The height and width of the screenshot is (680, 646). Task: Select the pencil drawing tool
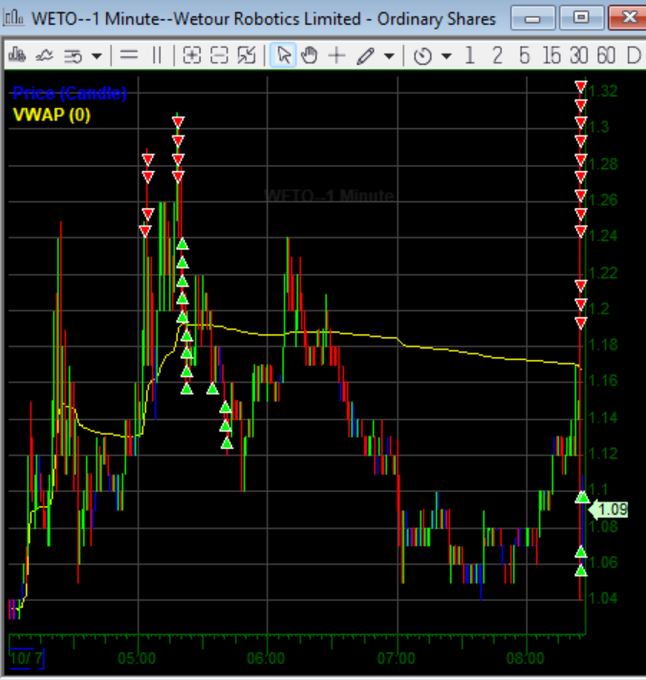click(x=365, y=56)
